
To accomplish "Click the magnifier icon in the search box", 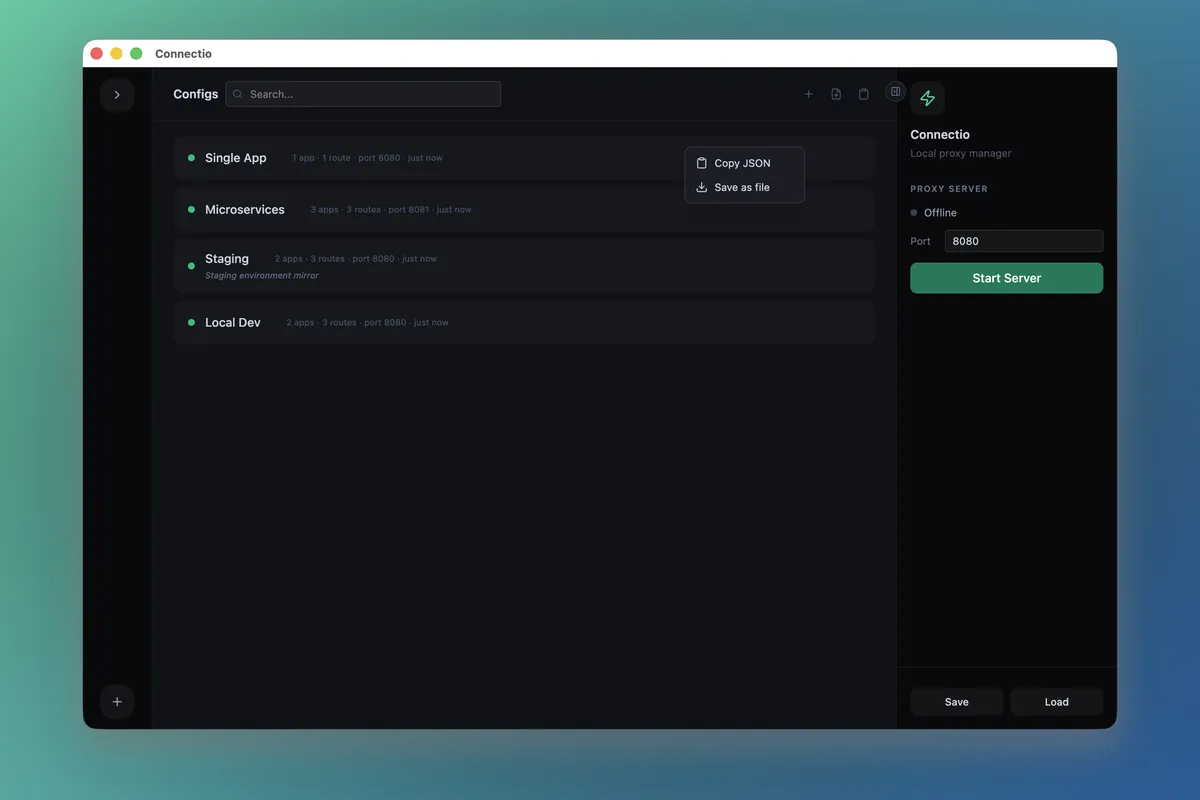I will pos(238,94).
